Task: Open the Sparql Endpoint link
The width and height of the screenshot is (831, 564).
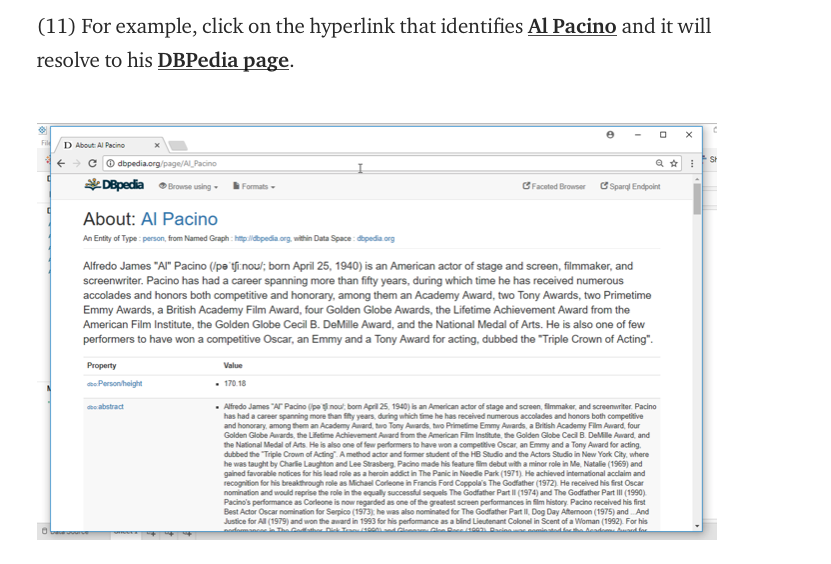Action: click(x=630, y=187)
